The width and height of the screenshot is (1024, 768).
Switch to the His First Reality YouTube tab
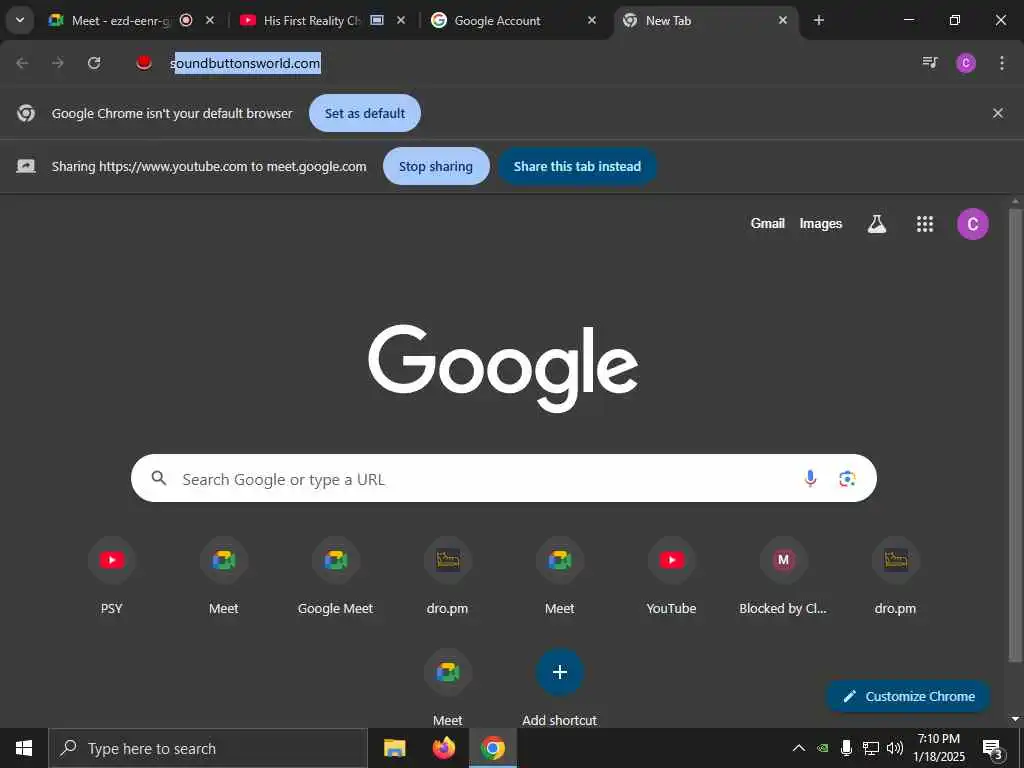(313, 20)
